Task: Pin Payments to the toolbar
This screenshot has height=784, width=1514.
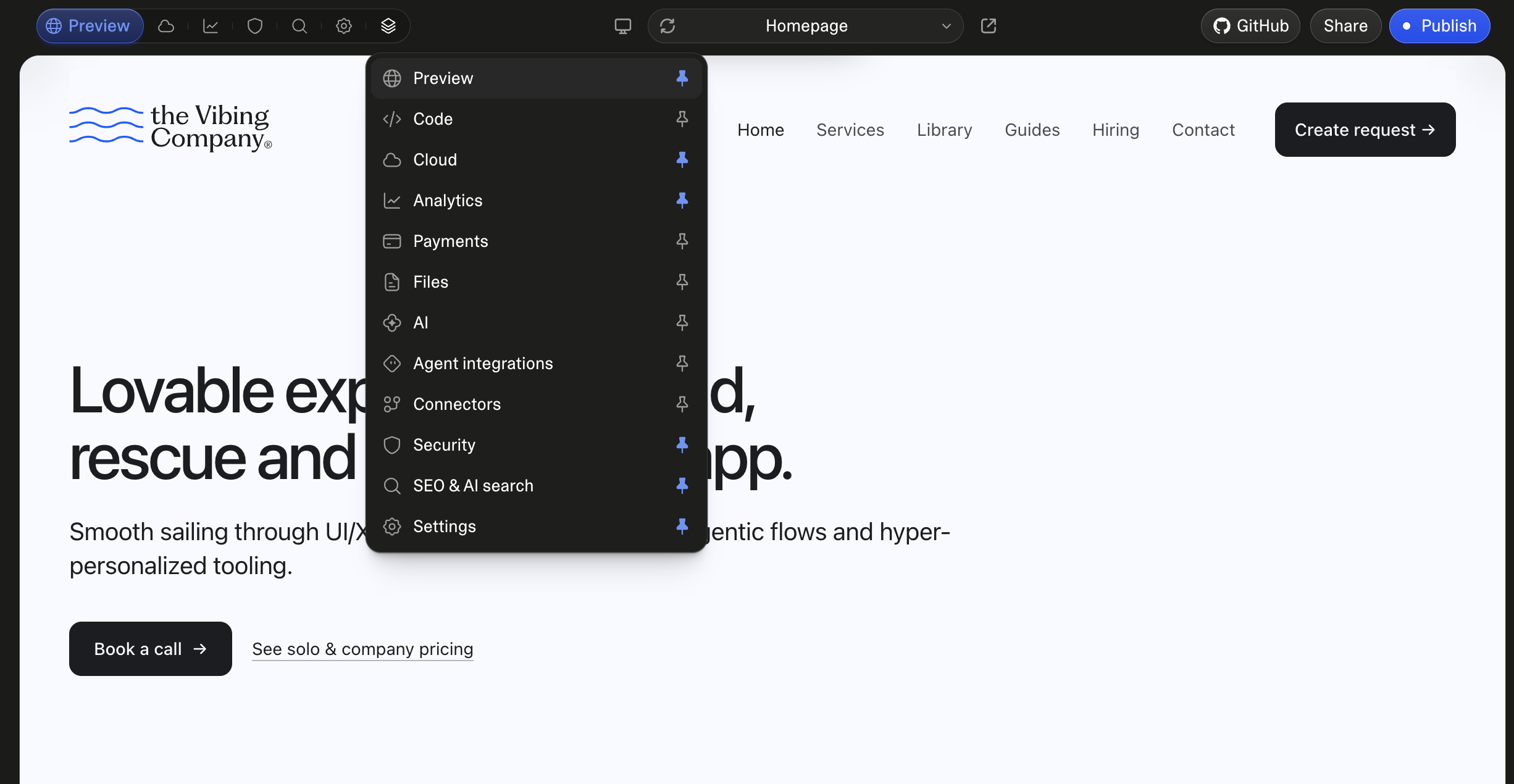Action: coord(682,241)
